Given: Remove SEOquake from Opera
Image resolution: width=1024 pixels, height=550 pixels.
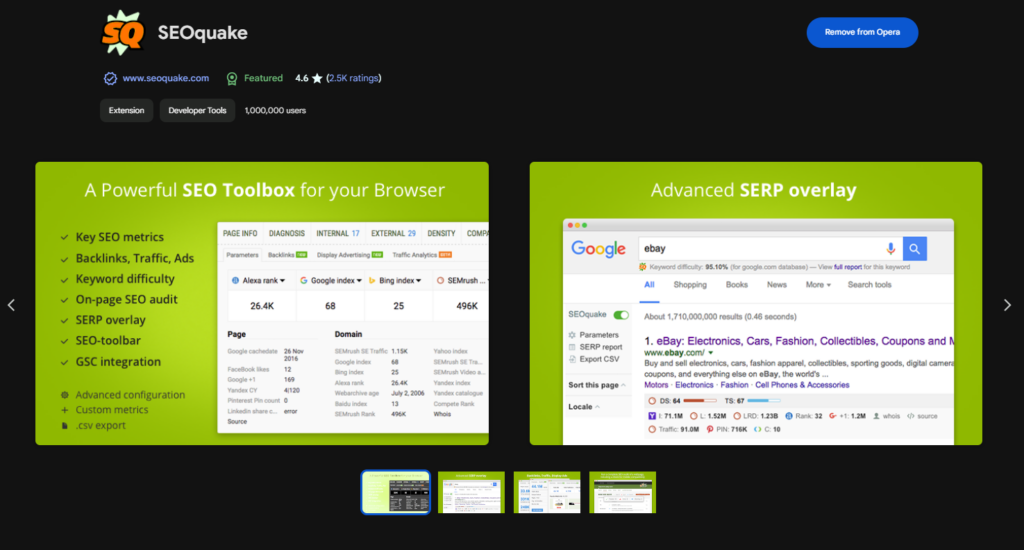Looking at the screenshot, I should click(862, 32).
